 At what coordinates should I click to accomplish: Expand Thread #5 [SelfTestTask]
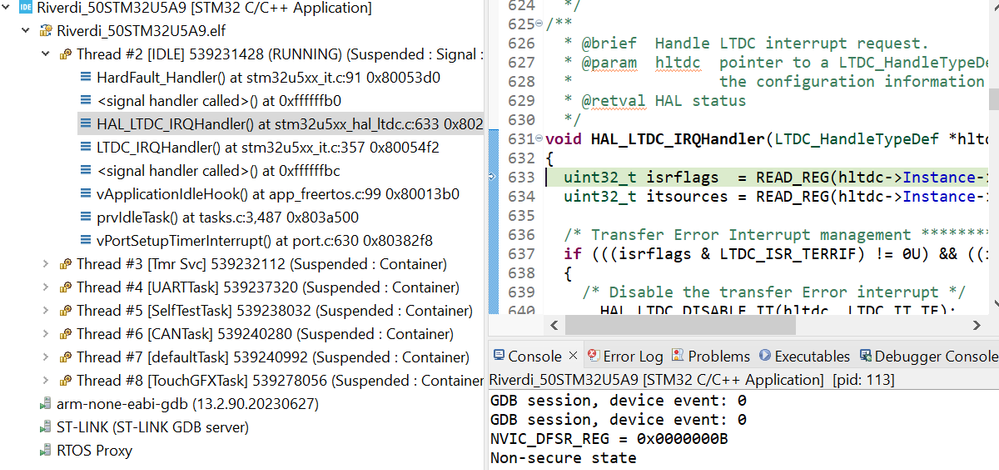tap(45, 311)
